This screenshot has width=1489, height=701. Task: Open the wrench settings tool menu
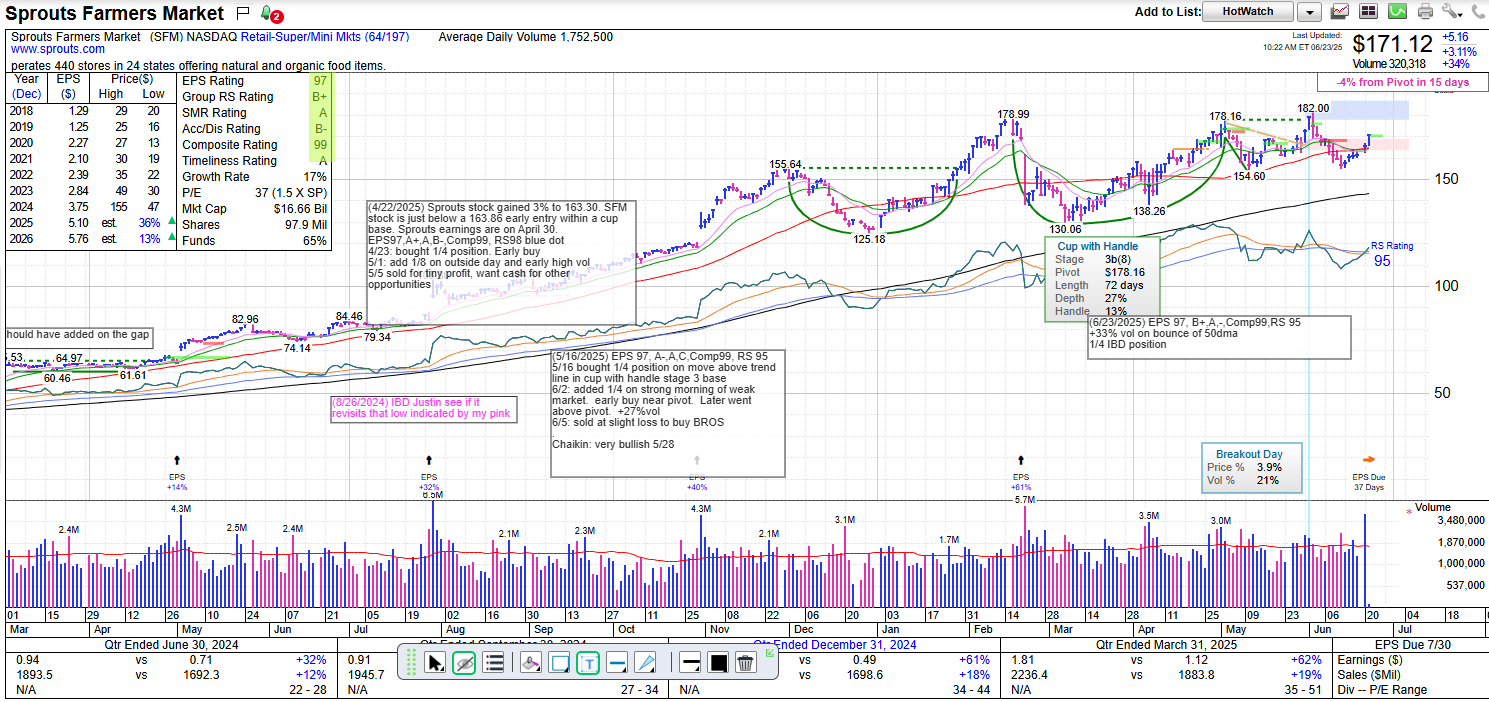click(x=1452, y=11)
